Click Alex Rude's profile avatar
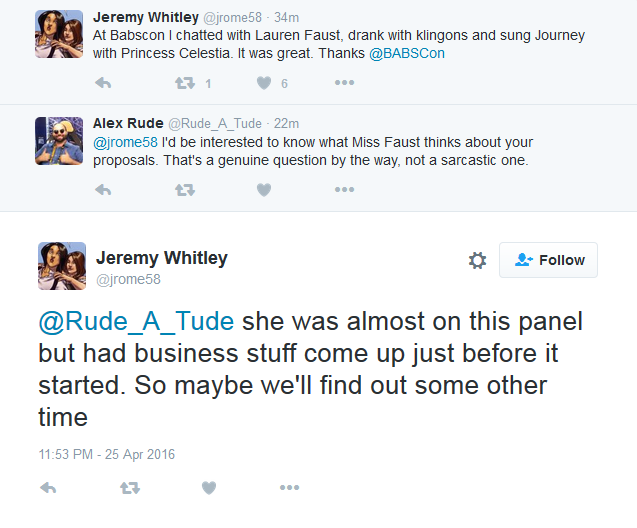Screen dimensions: 637x528 tap(56, 139)
